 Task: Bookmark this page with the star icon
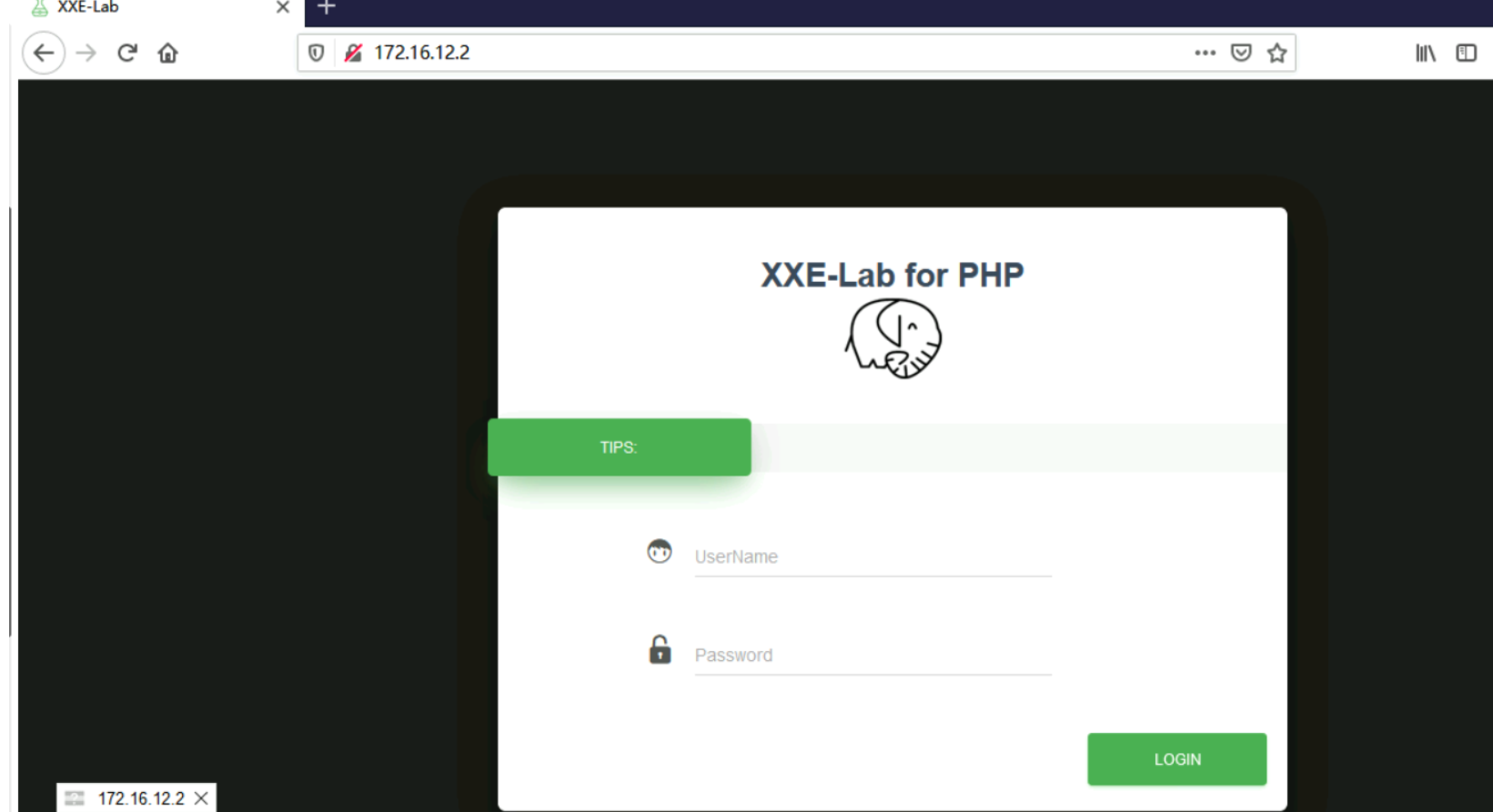pyautogui.click(x=1277, y=53)
